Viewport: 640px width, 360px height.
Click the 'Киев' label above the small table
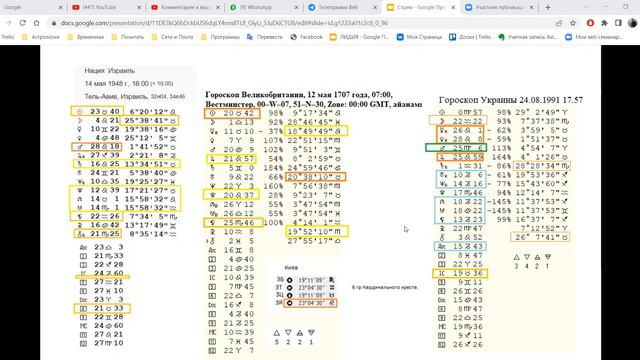(291, 268)
